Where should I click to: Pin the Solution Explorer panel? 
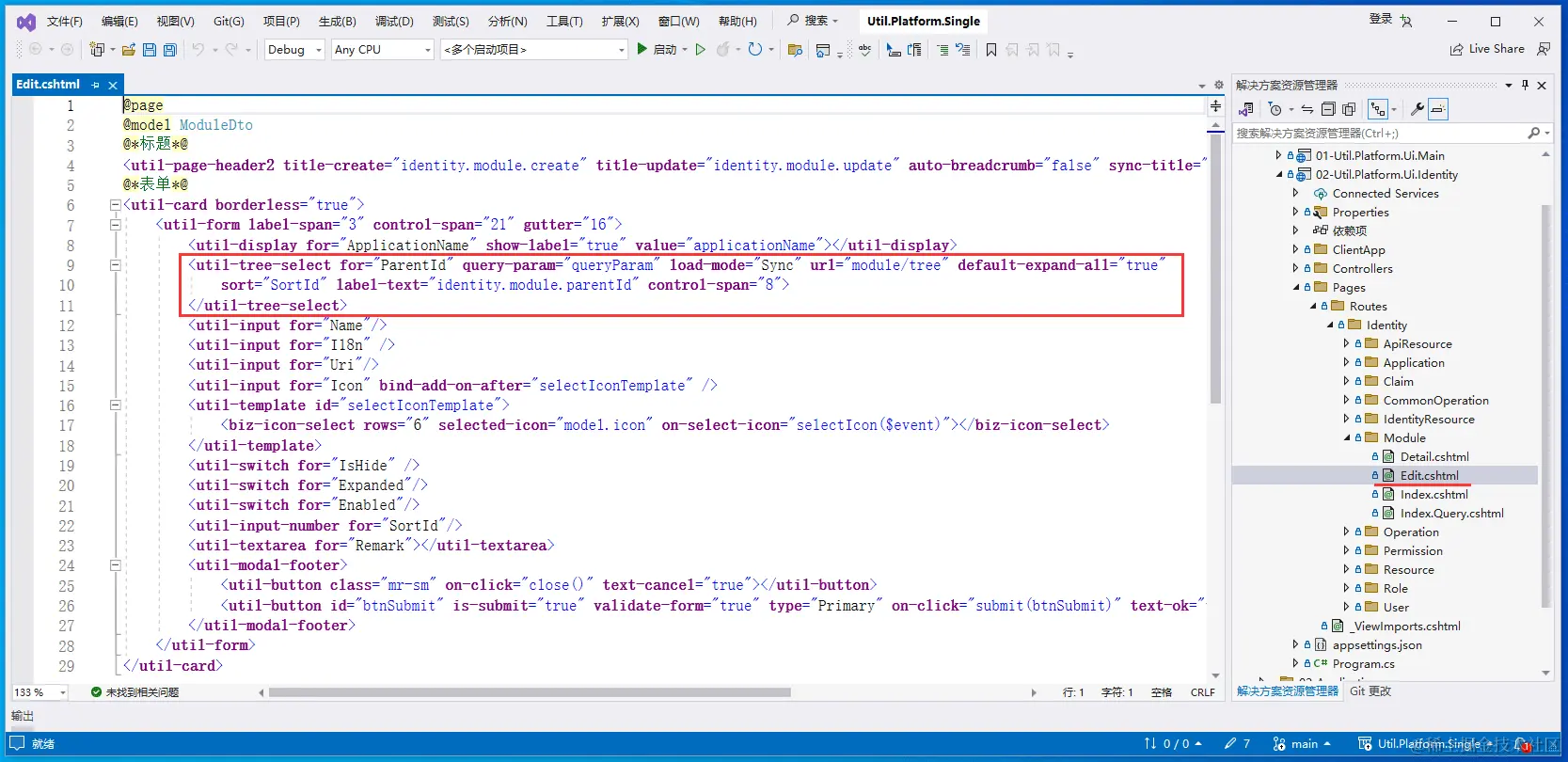coord(1526,85)
